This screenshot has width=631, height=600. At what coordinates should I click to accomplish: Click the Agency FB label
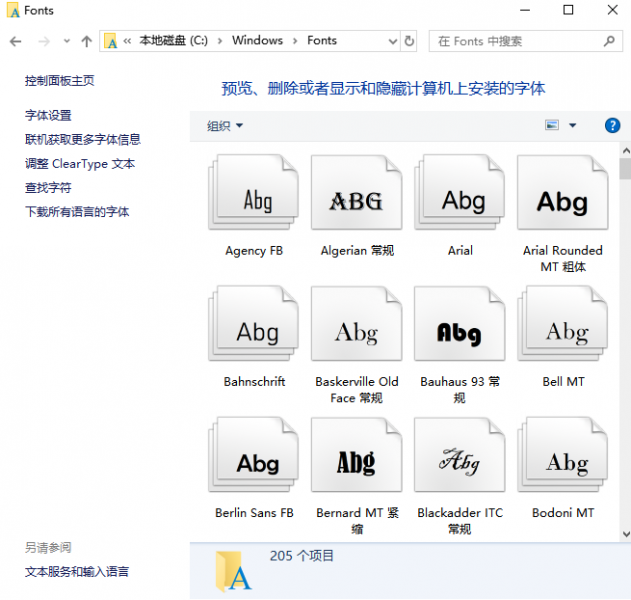(x=254, y=251)
